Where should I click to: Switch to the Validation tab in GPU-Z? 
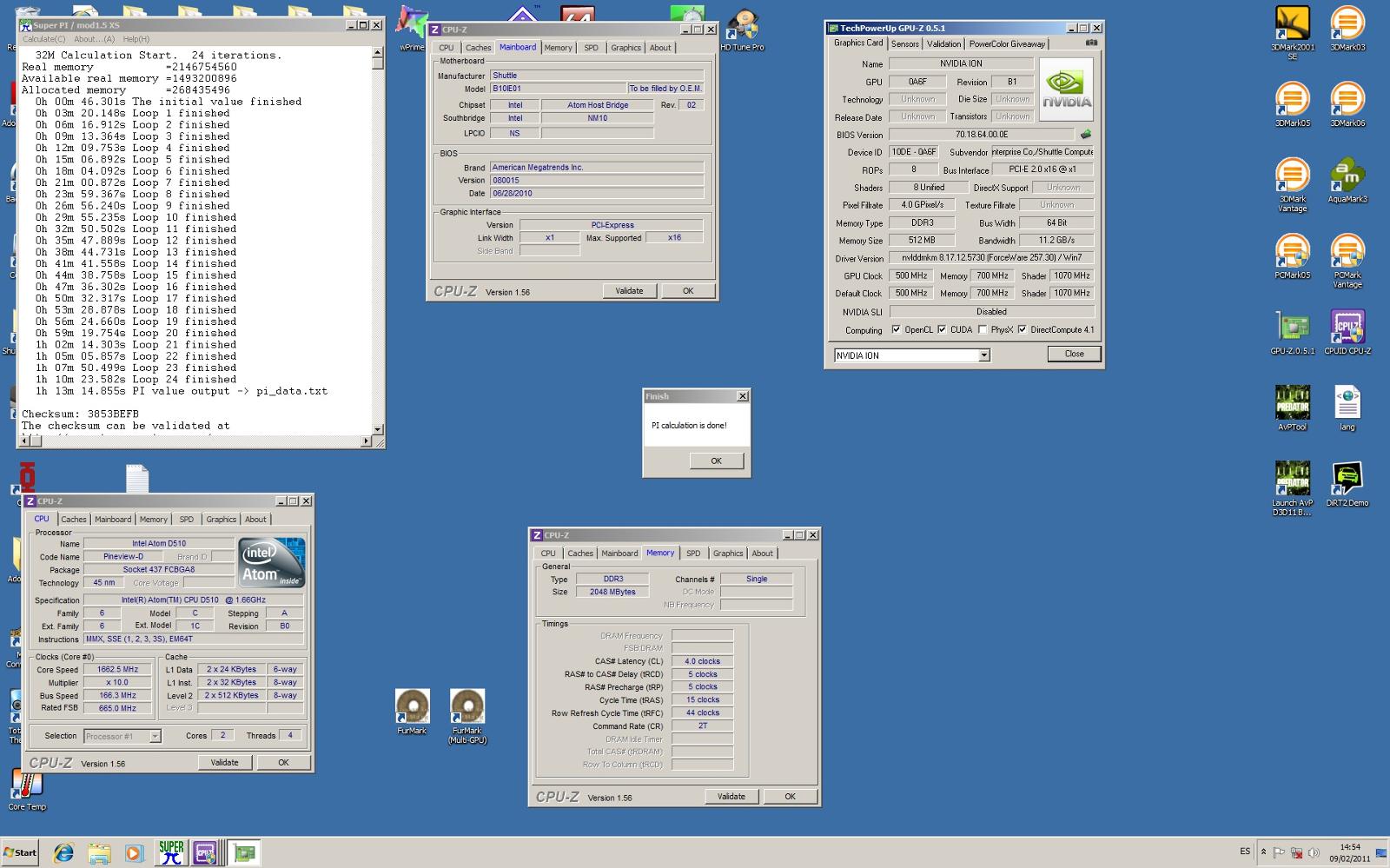pos(943,43)
